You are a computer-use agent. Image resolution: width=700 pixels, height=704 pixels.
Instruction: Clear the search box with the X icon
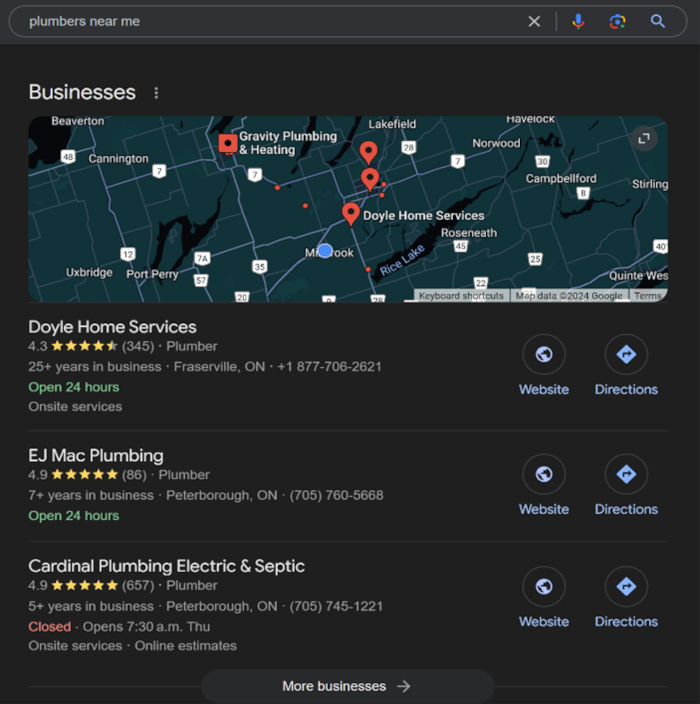coord(534,21)
